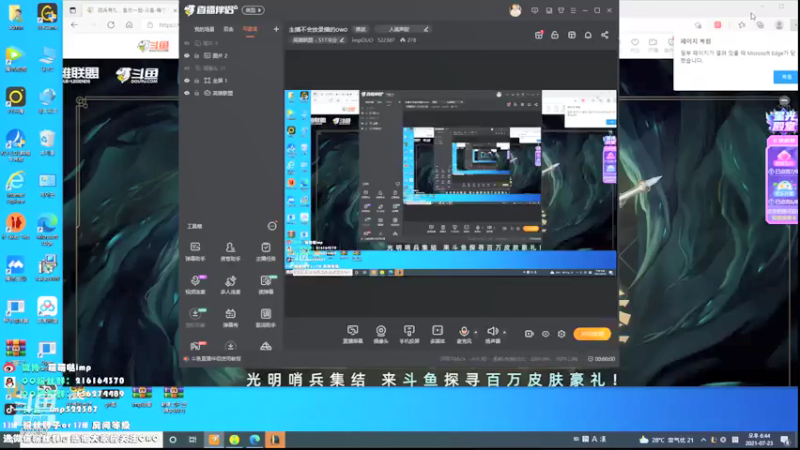The width and height of the screenshot is (800, 450).
Task: Click the stream preview canvas
Action: [x=451, y=183]
